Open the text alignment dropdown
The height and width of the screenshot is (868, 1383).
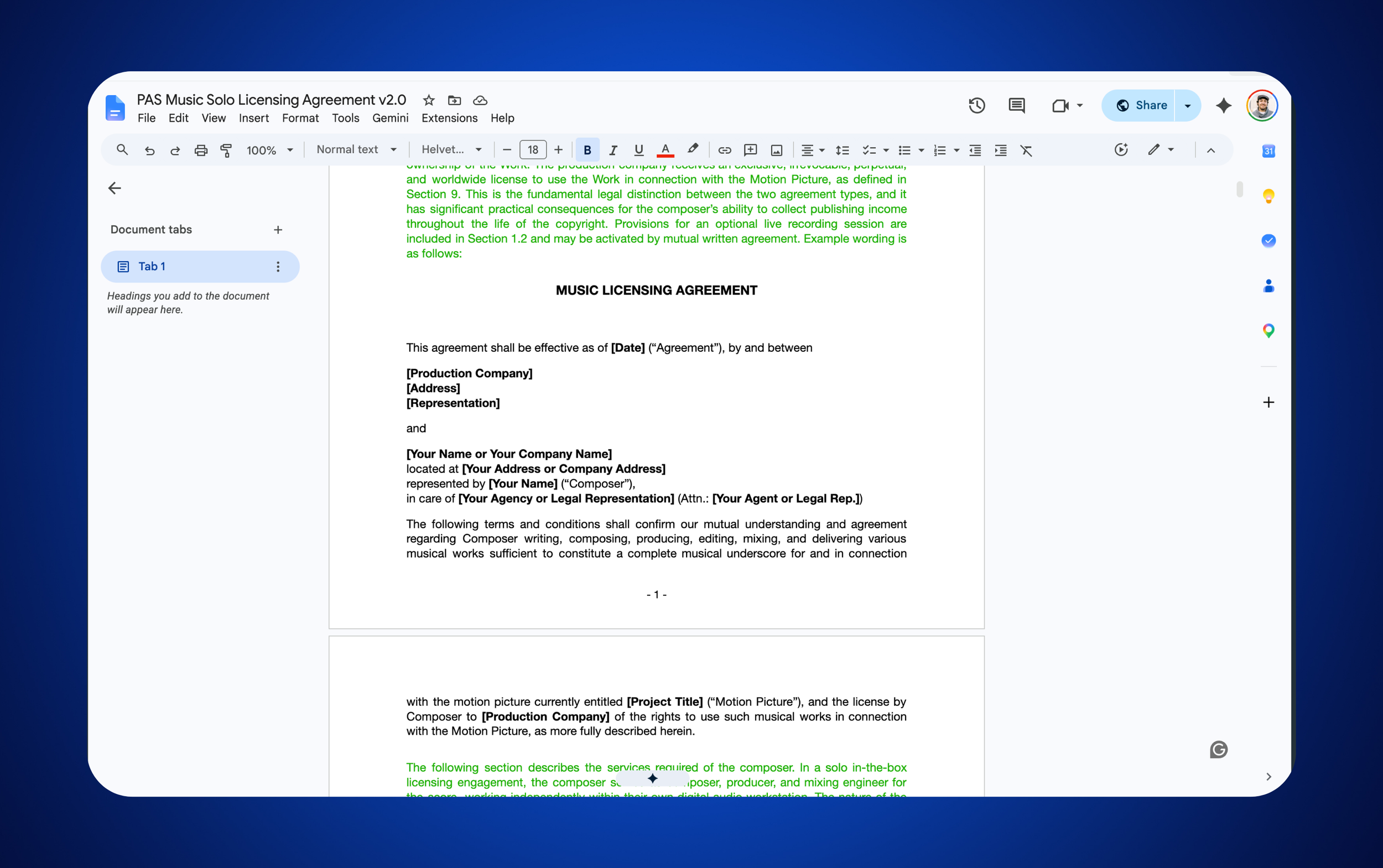(x=813, y=150)
